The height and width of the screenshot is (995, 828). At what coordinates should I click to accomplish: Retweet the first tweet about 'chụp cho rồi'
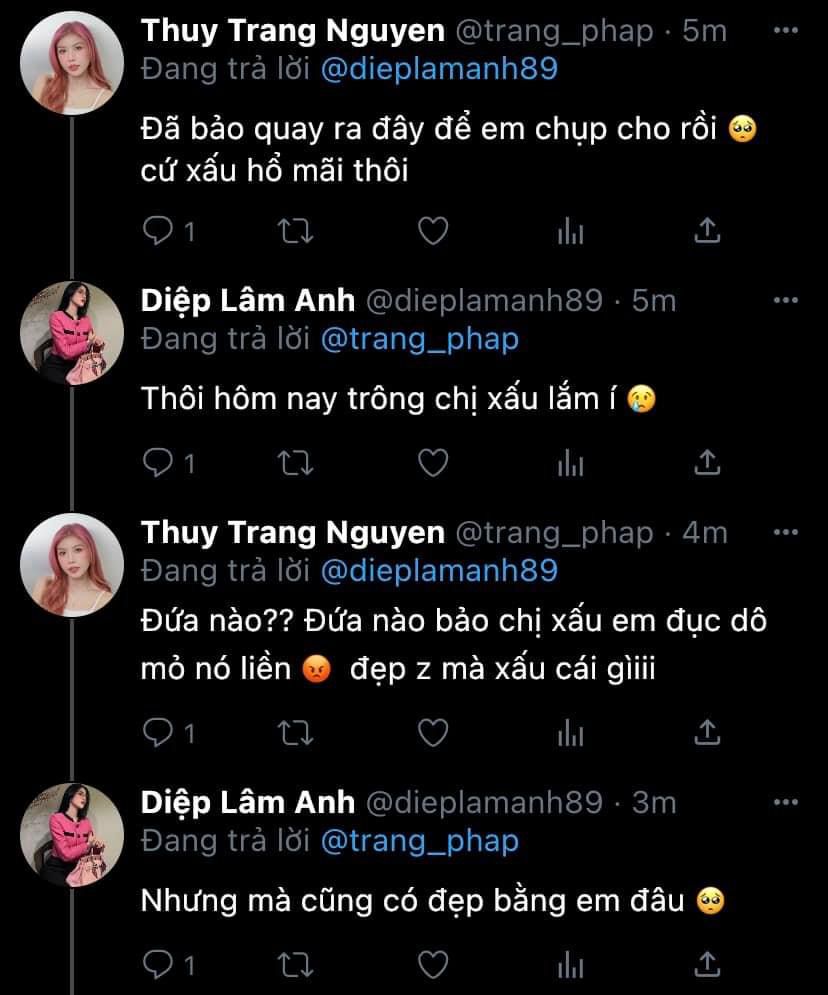click(x=295, y=232)
